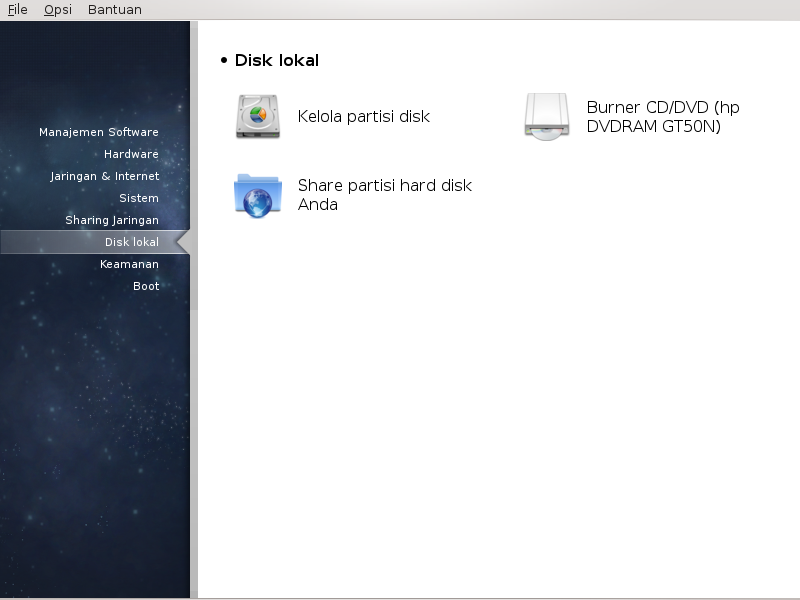800x600 pixels.
Task: Open the File menu
Action: [x=17, y=10]
